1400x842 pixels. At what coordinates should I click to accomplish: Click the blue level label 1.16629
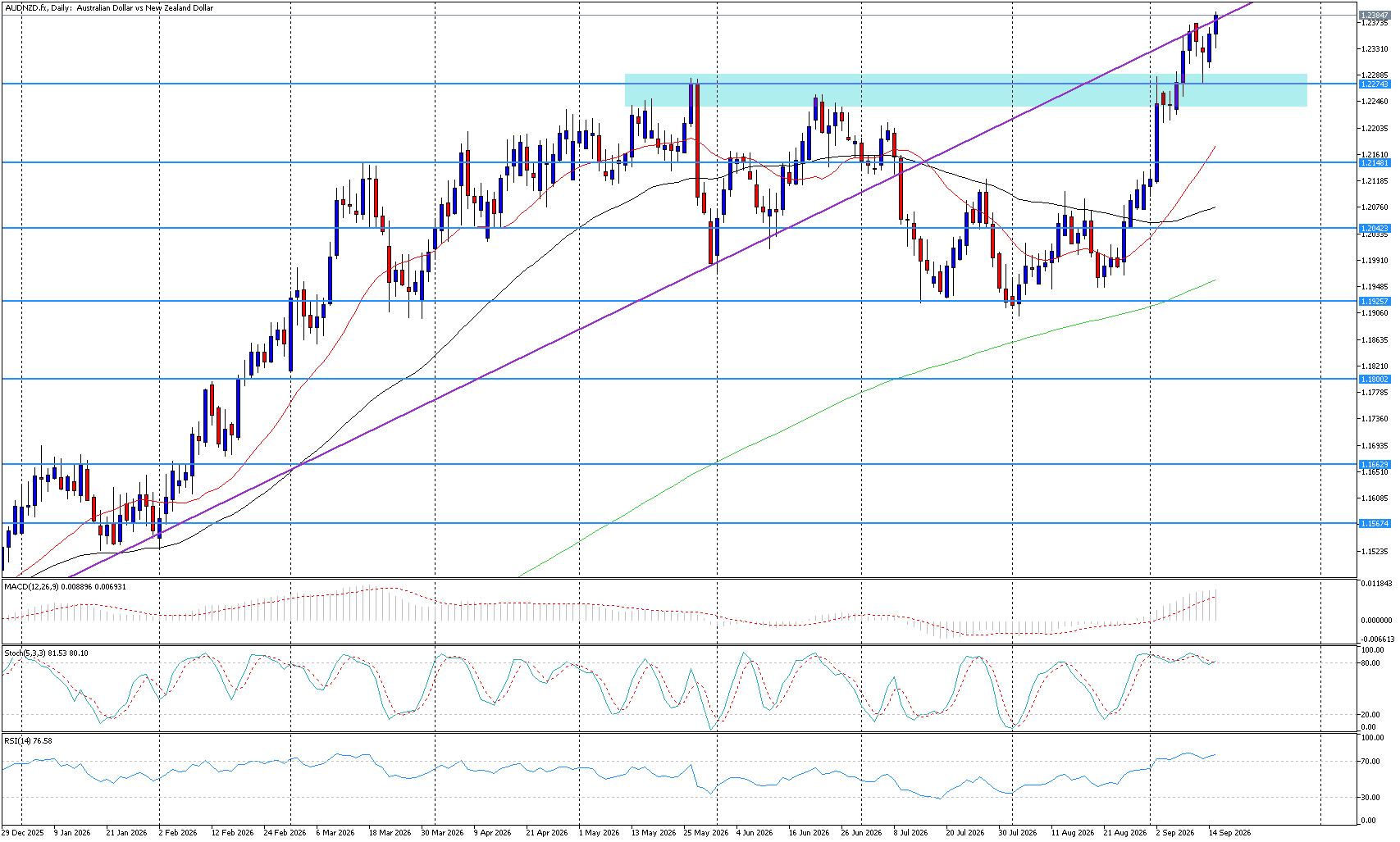coord(1375,465)
